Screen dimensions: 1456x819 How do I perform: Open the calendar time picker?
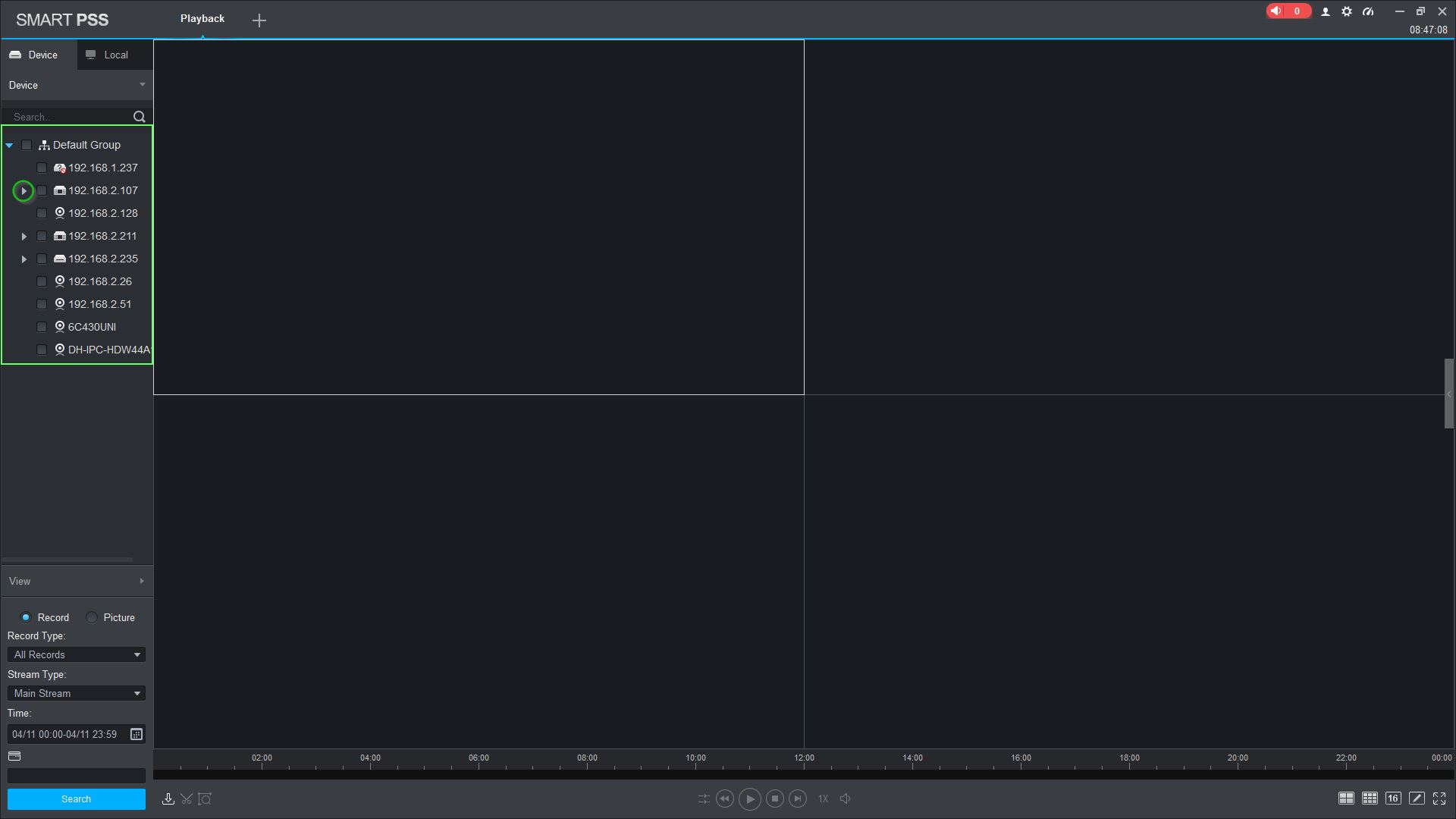coord(136,734)
